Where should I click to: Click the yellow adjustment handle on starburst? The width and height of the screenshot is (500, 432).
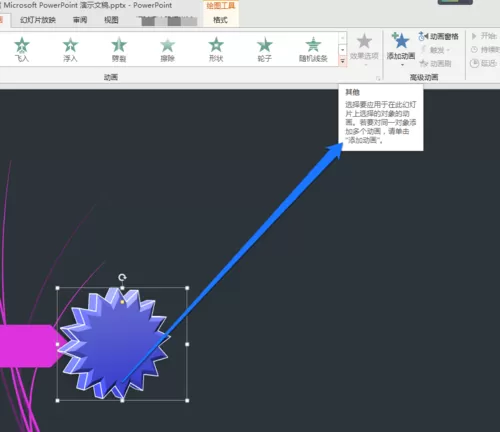coord(122,302)
